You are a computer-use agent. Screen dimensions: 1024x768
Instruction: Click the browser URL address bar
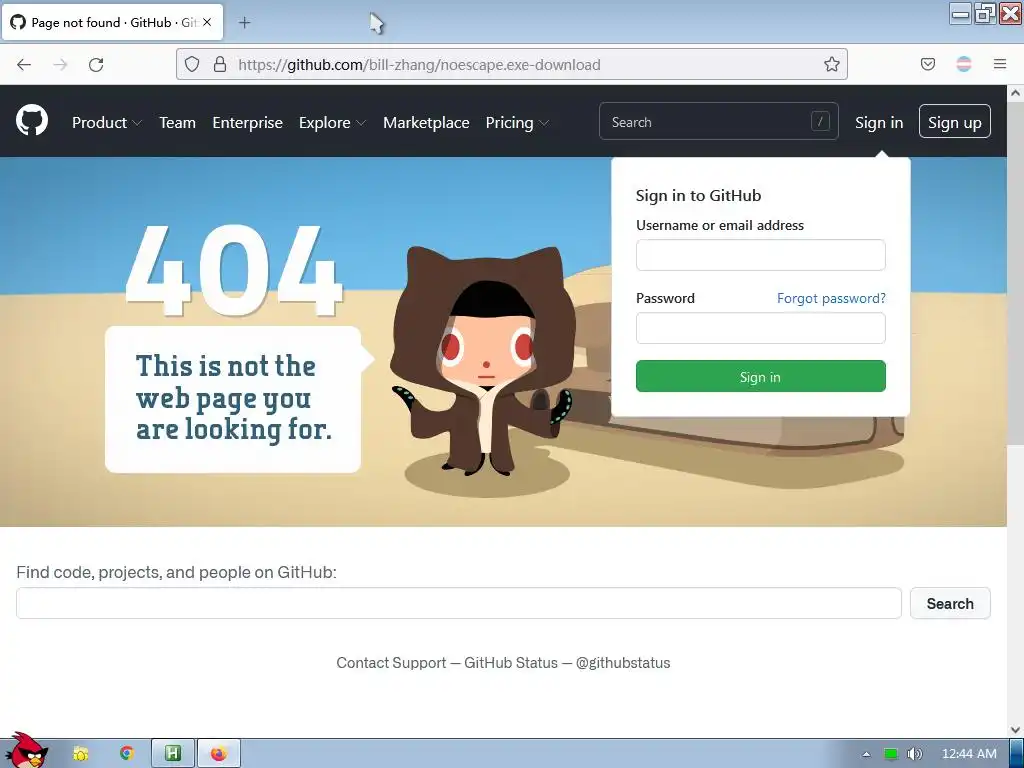coord(511,64)
